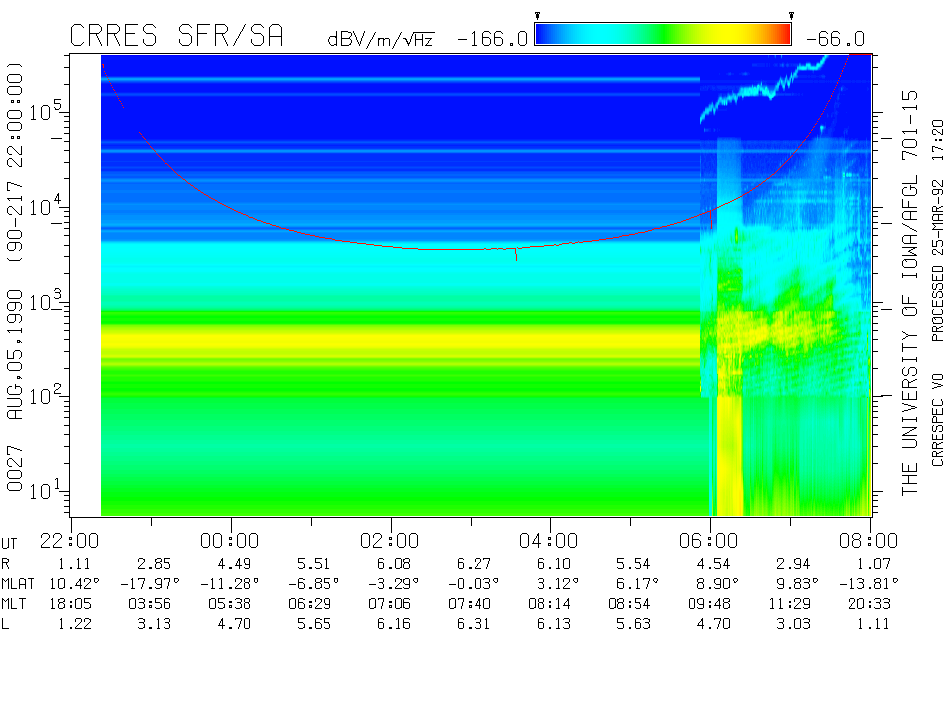This screenshot has width=945, height=720.
Task: Click the 10^3 frequency axis label
Action: pyautogui.click(x=43, y=301)
